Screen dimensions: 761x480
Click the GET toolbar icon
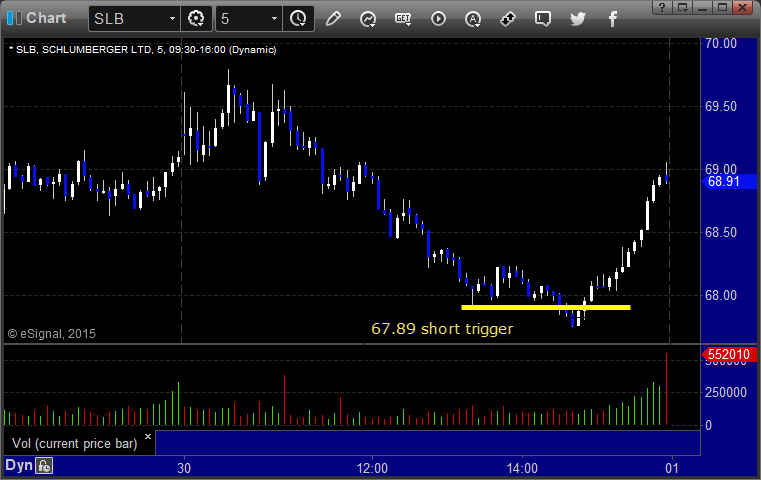(x=403, y=19)
